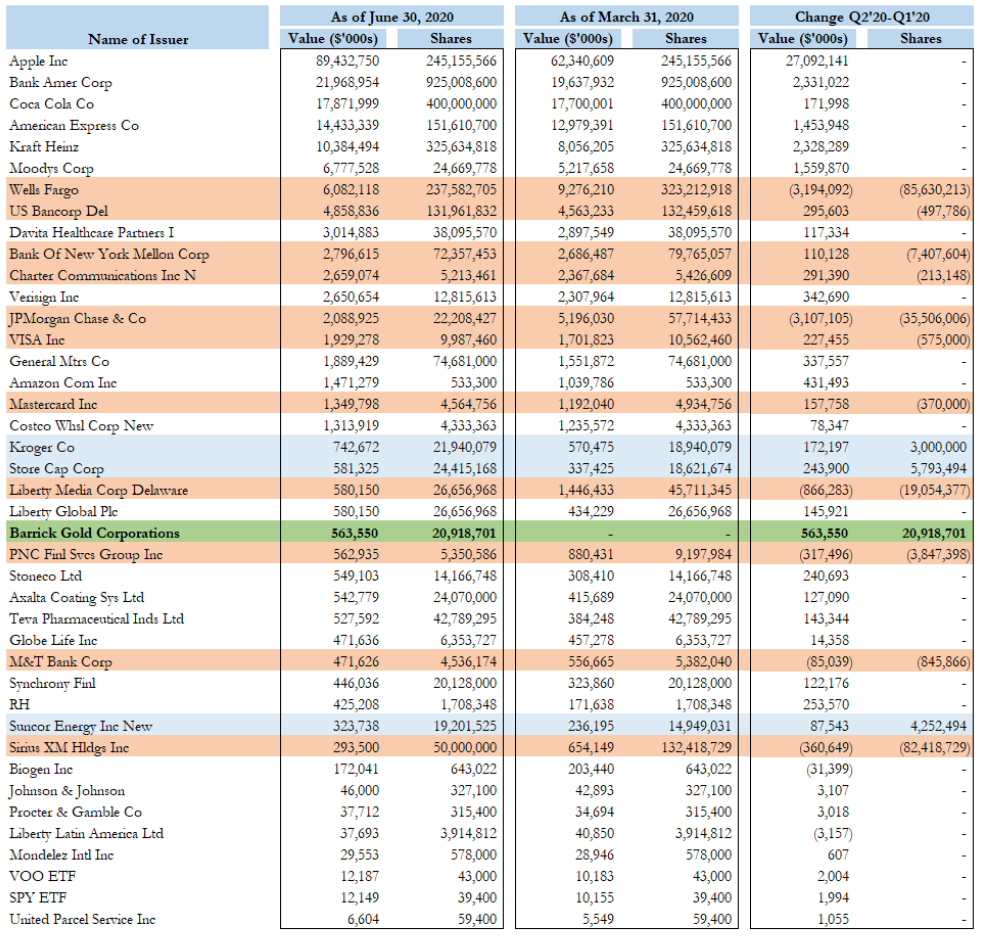Select the As of June 30, 2020 header

pos(392,17)
